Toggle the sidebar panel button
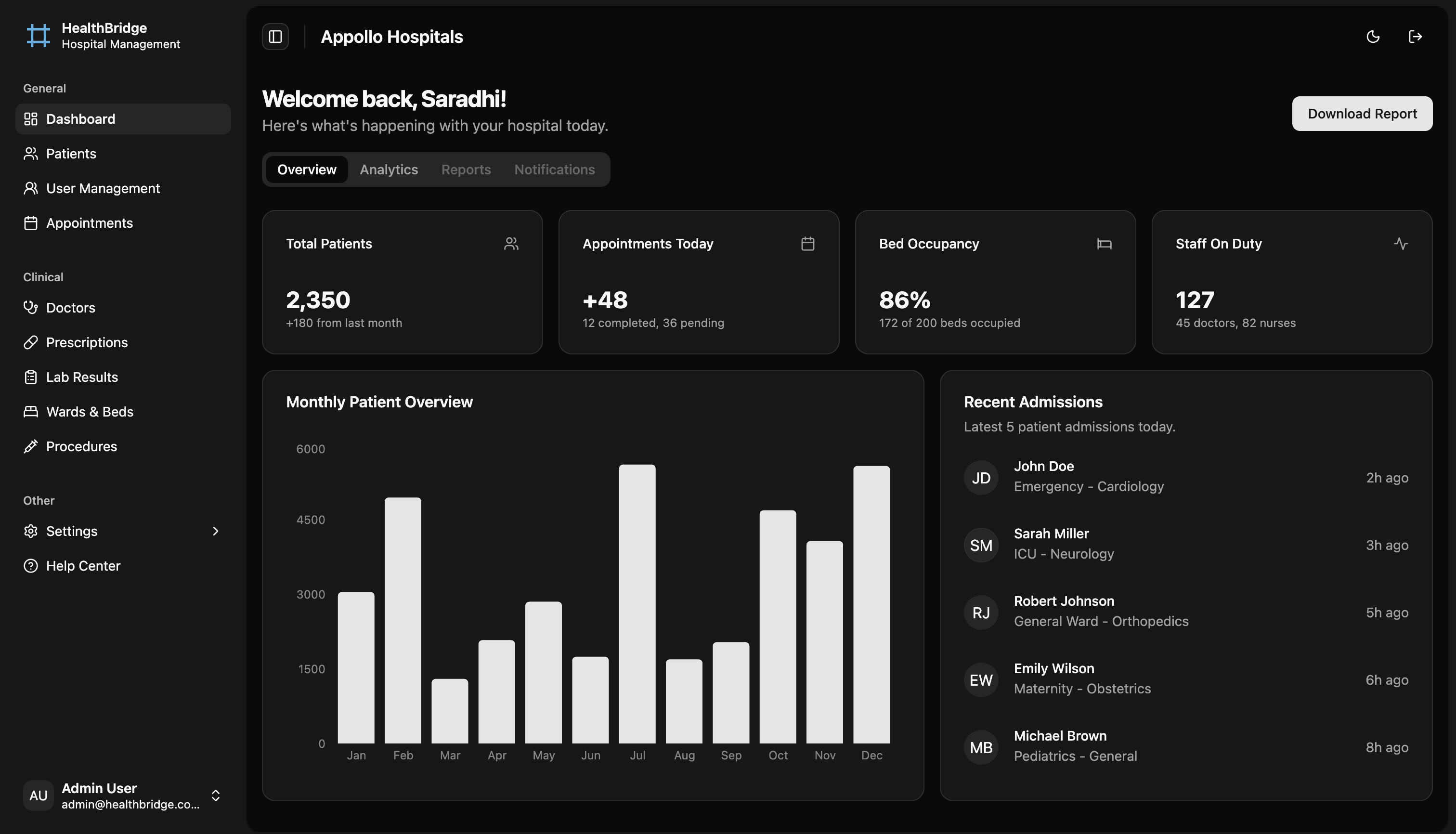This screenshot has height=834, width=1456. [x=275, y=37]
